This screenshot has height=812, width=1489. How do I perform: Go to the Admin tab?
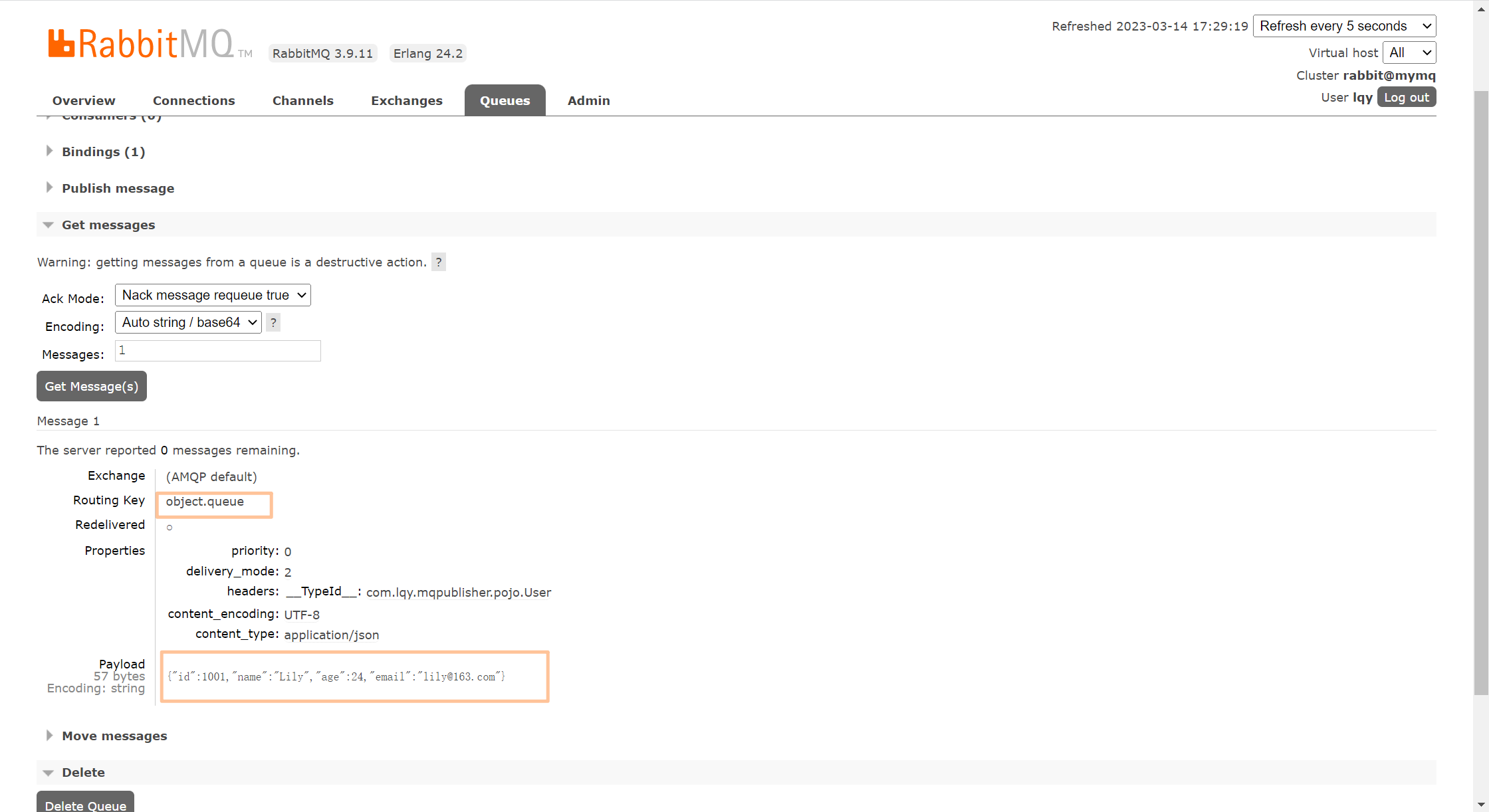[588, 100]
